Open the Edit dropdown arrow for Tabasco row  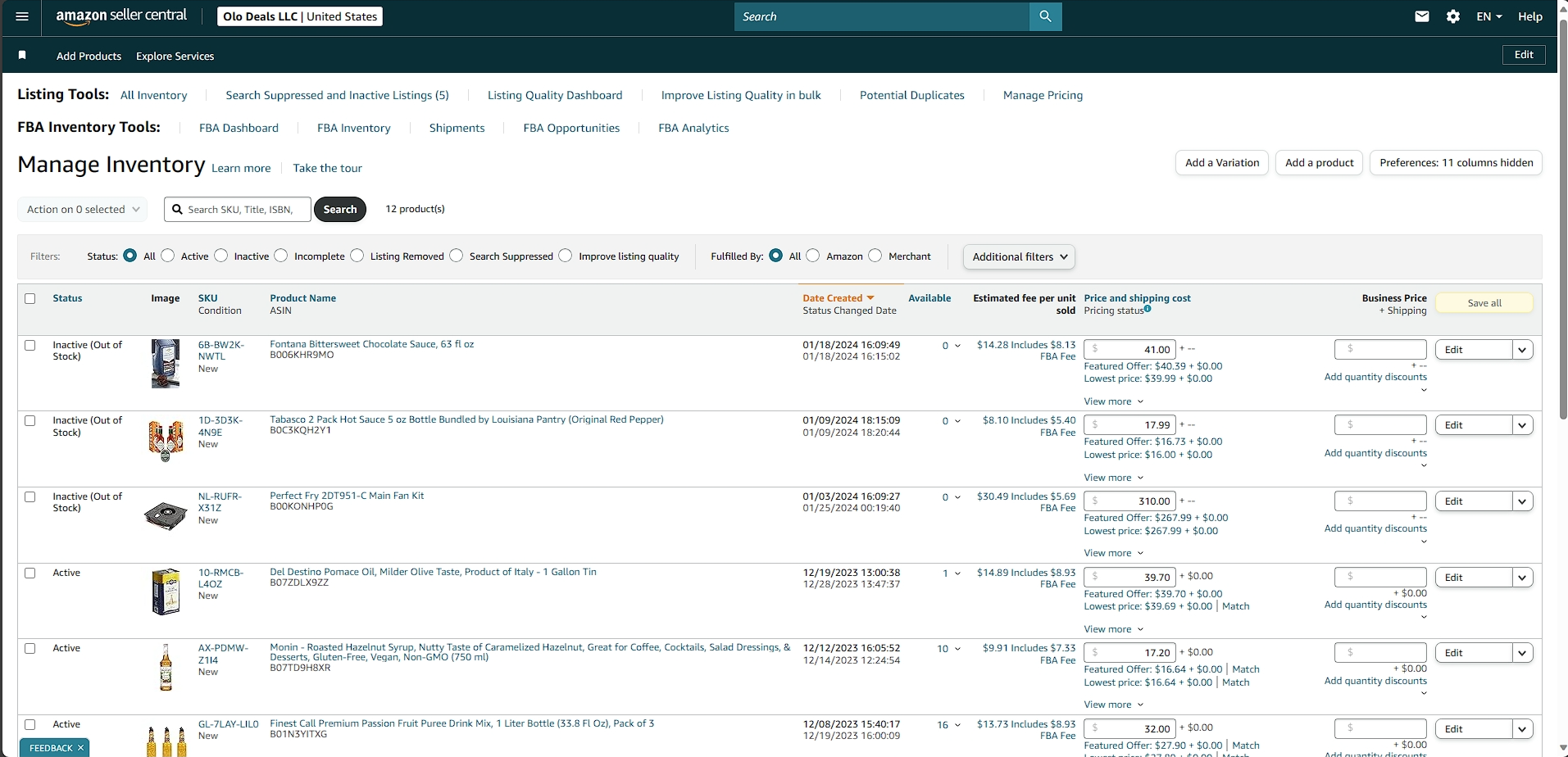point(1522,425)
